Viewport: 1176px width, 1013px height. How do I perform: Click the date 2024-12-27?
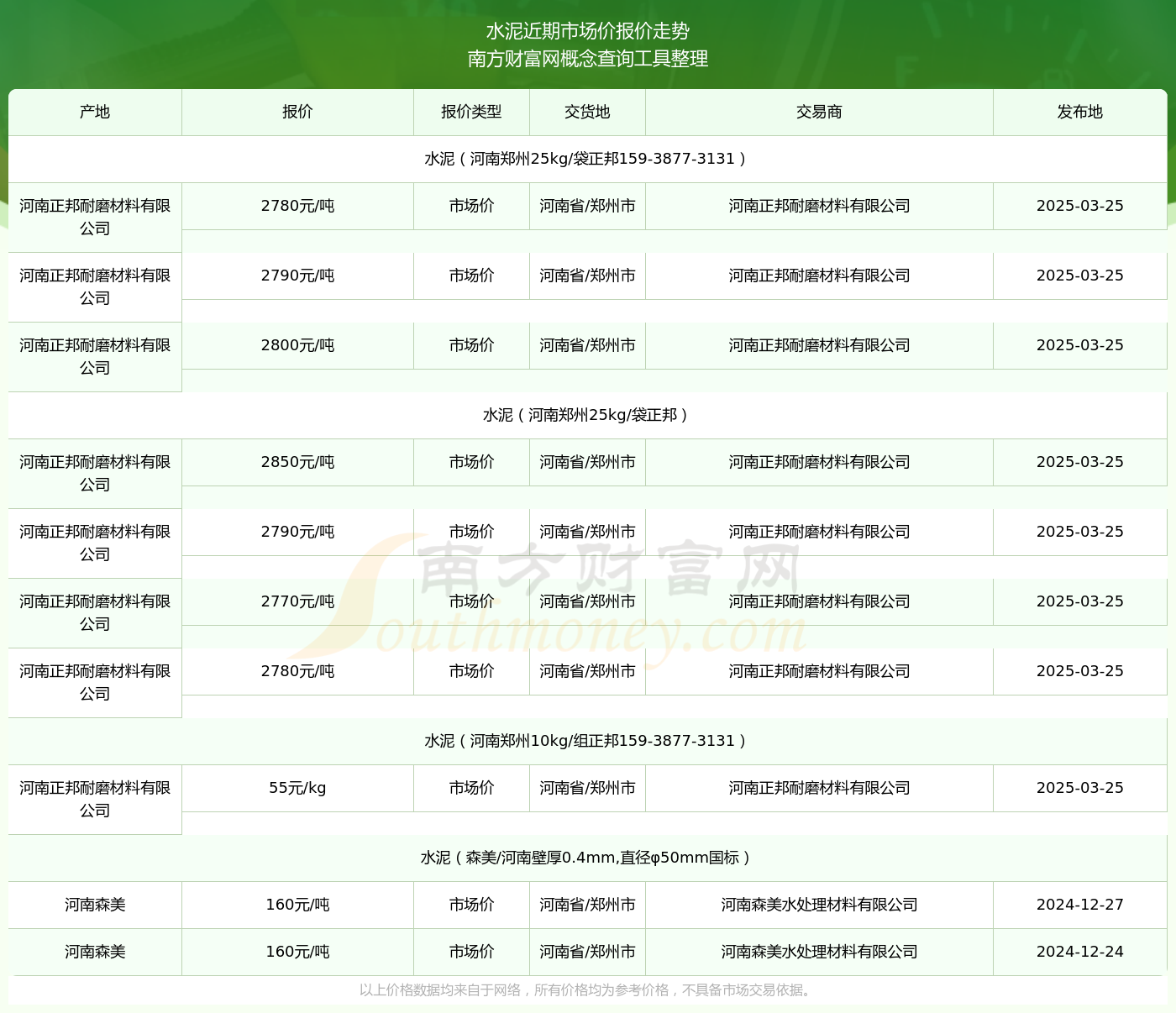[x=1080, y=905]
